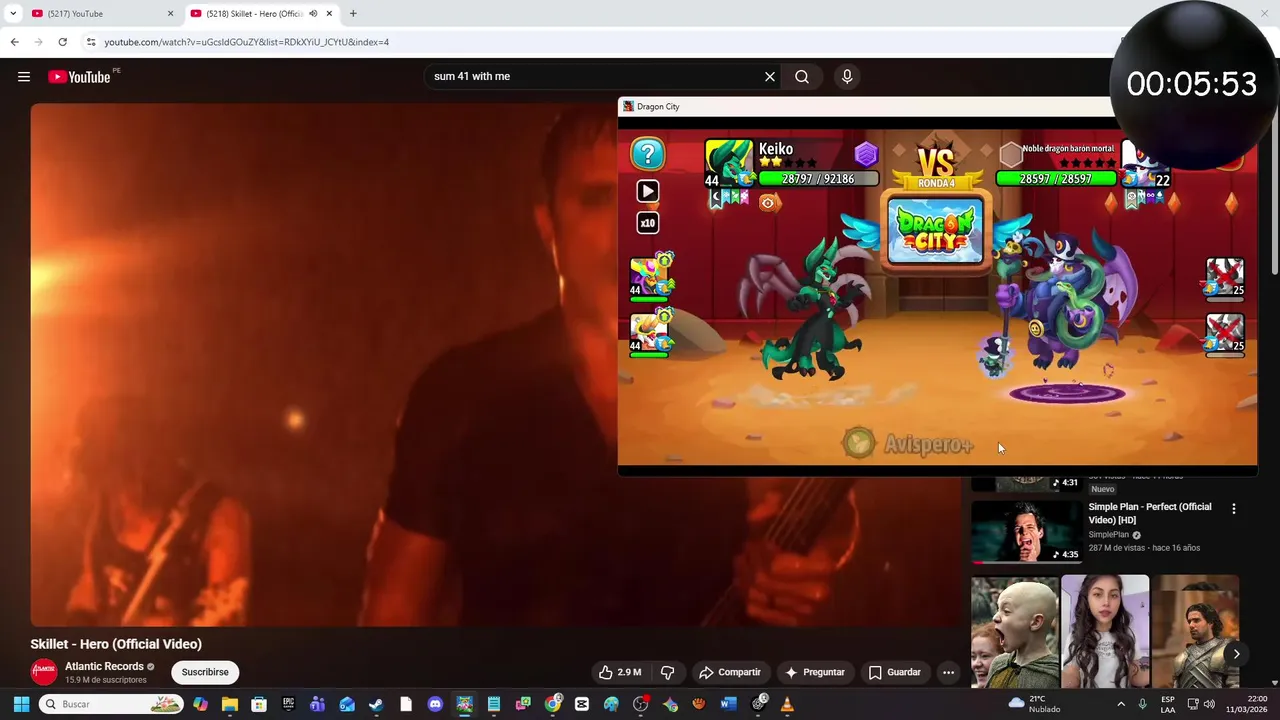Subscribe to Atlantic Records with Suscribirse
The width and height of the screenshot is (1280, 720).
pyautogui.click(x=205, y=672)
